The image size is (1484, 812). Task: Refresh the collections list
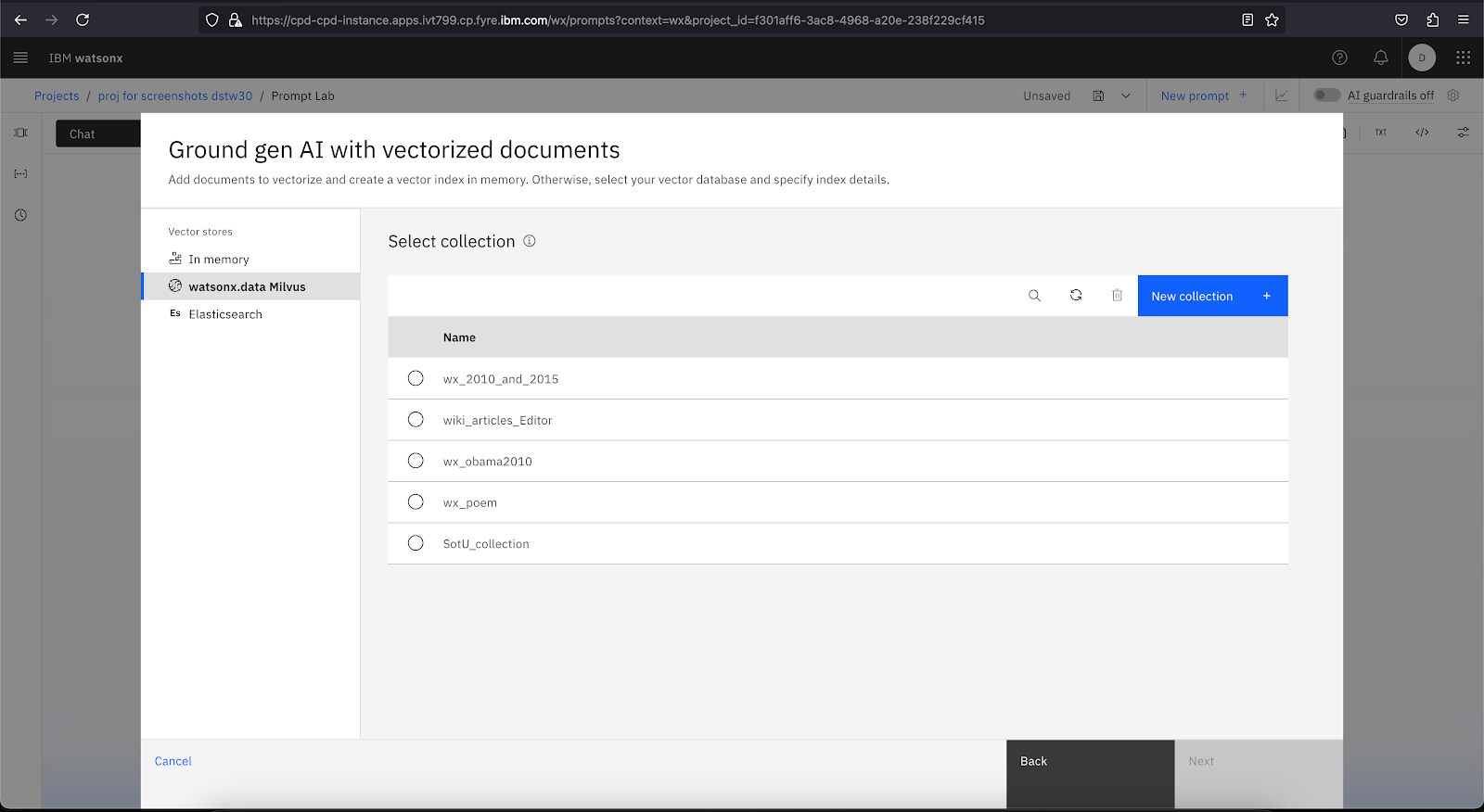1076,296
